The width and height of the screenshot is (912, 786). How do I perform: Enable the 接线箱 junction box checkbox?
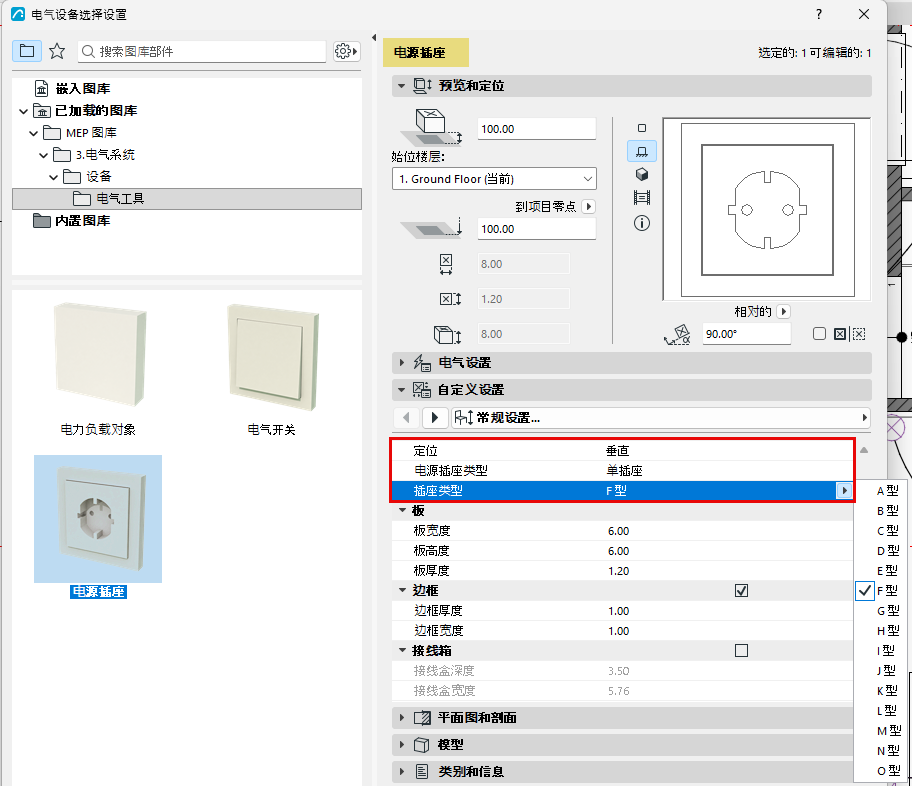pyautogui.click(x=742, y=650)
